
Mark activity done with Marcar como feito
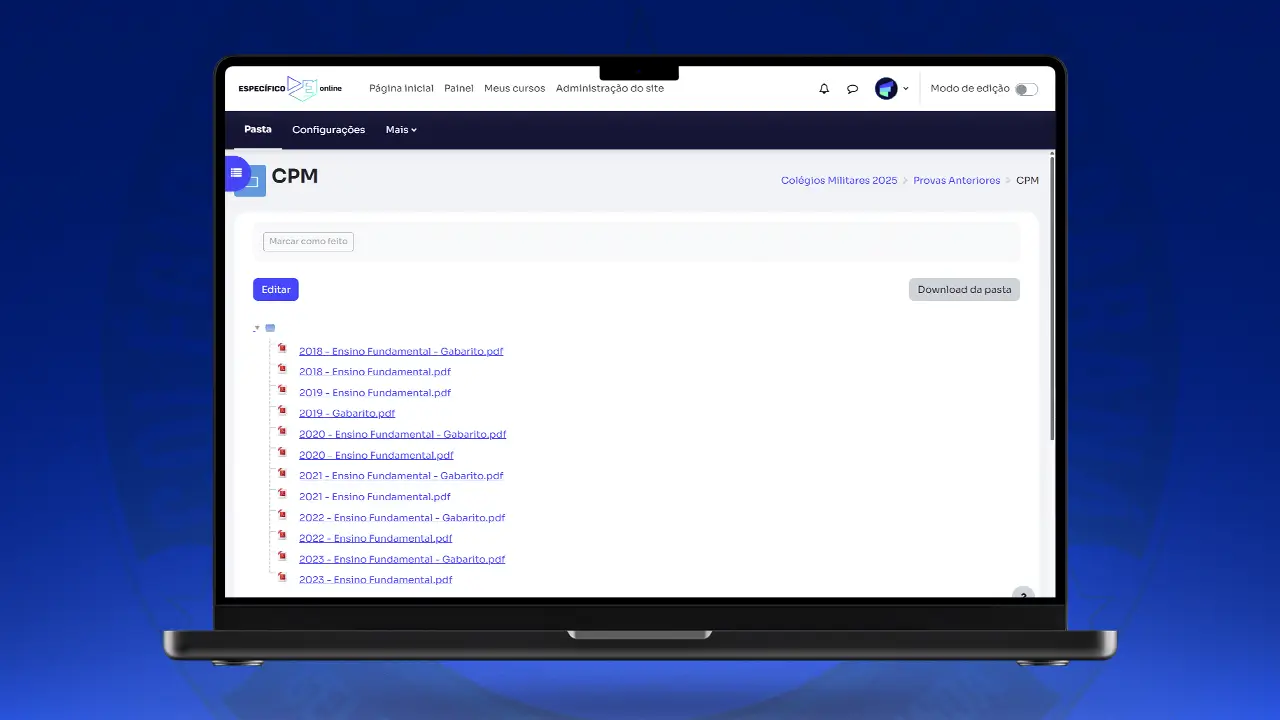coord(308,242)
